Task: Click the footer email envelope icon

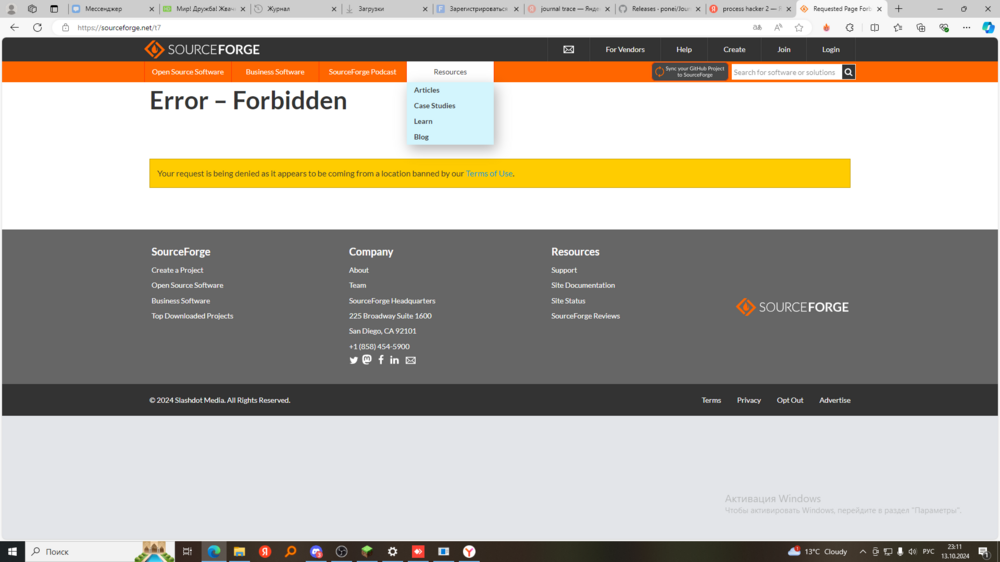Action: (411, 360)
